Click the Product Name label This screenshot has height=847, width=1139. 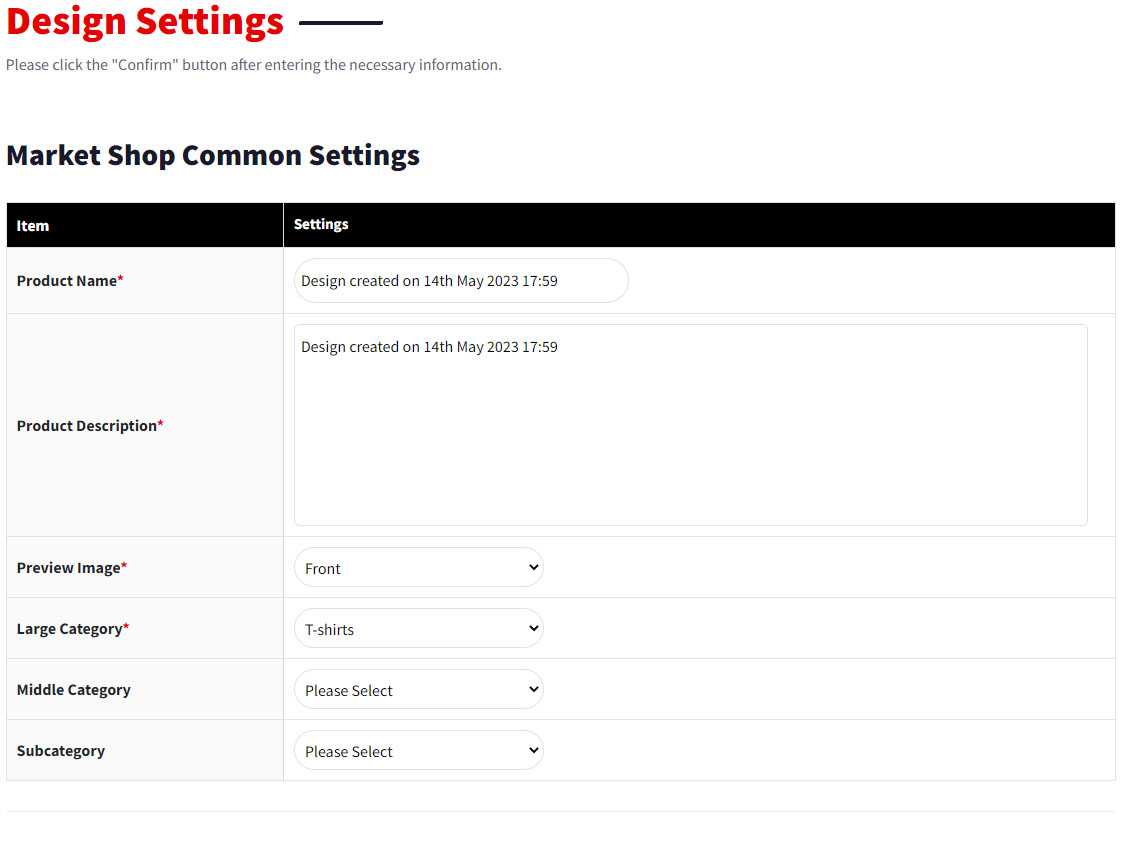coord(67,281)
